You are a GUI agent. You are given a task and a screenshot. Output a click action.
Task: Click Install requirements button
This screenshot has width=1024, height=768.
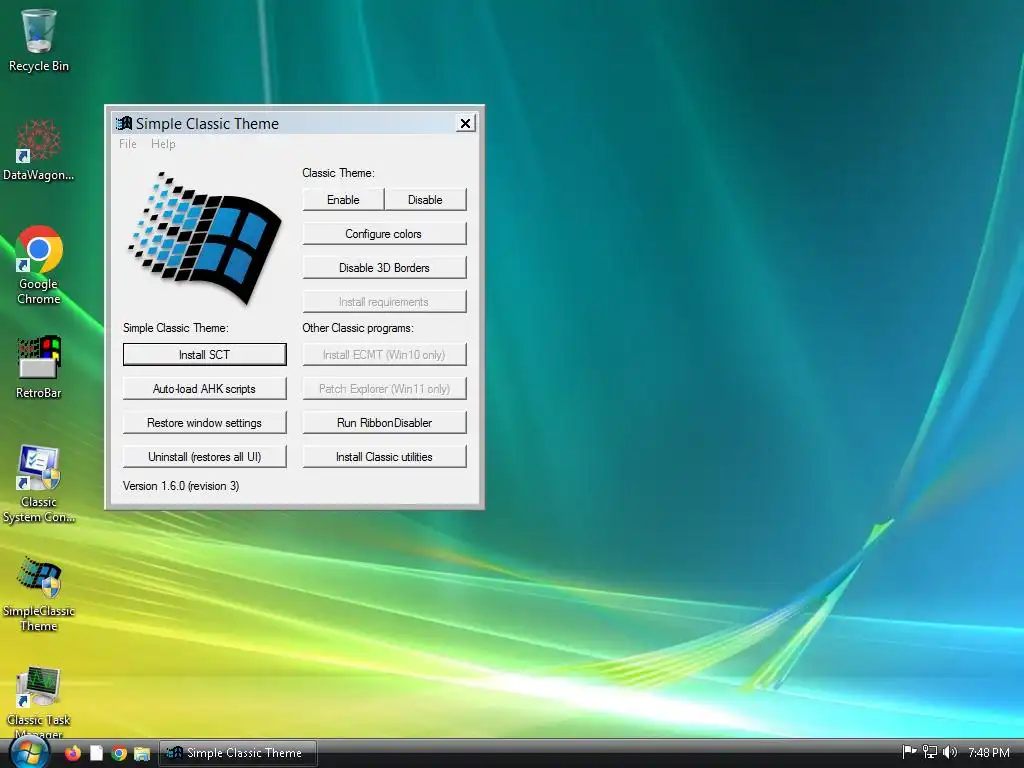point(384,302)
